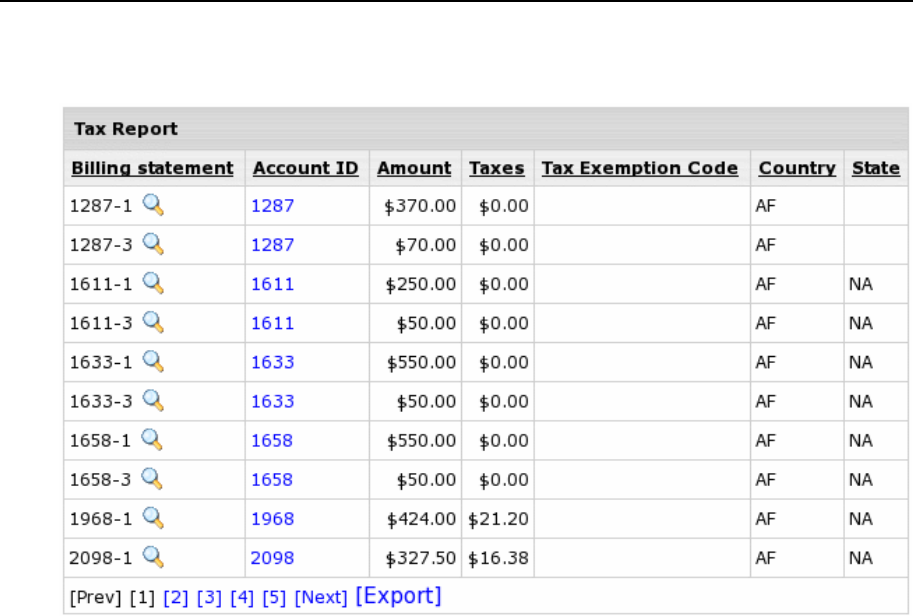The width and height of the screenshot is (913, 616).
Task: Sort table by Amount header
Action: click(414, 168)
